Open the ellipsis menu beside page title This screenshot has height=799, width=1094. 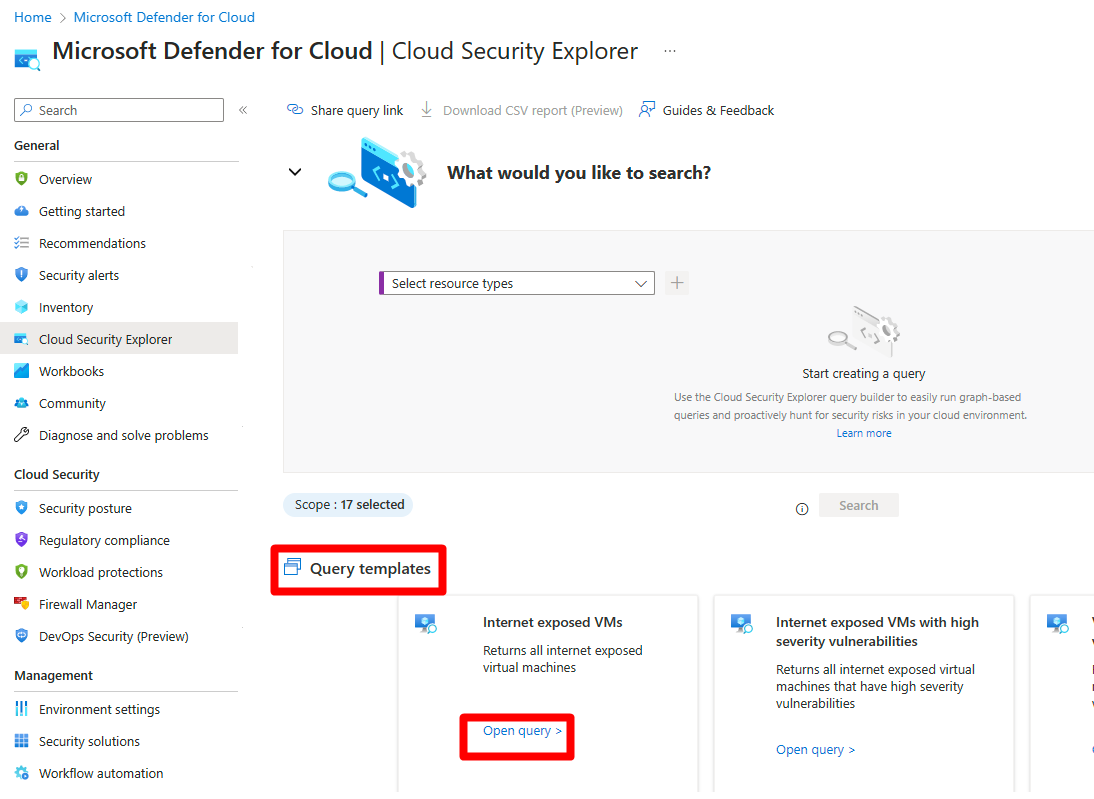point(670,51)
